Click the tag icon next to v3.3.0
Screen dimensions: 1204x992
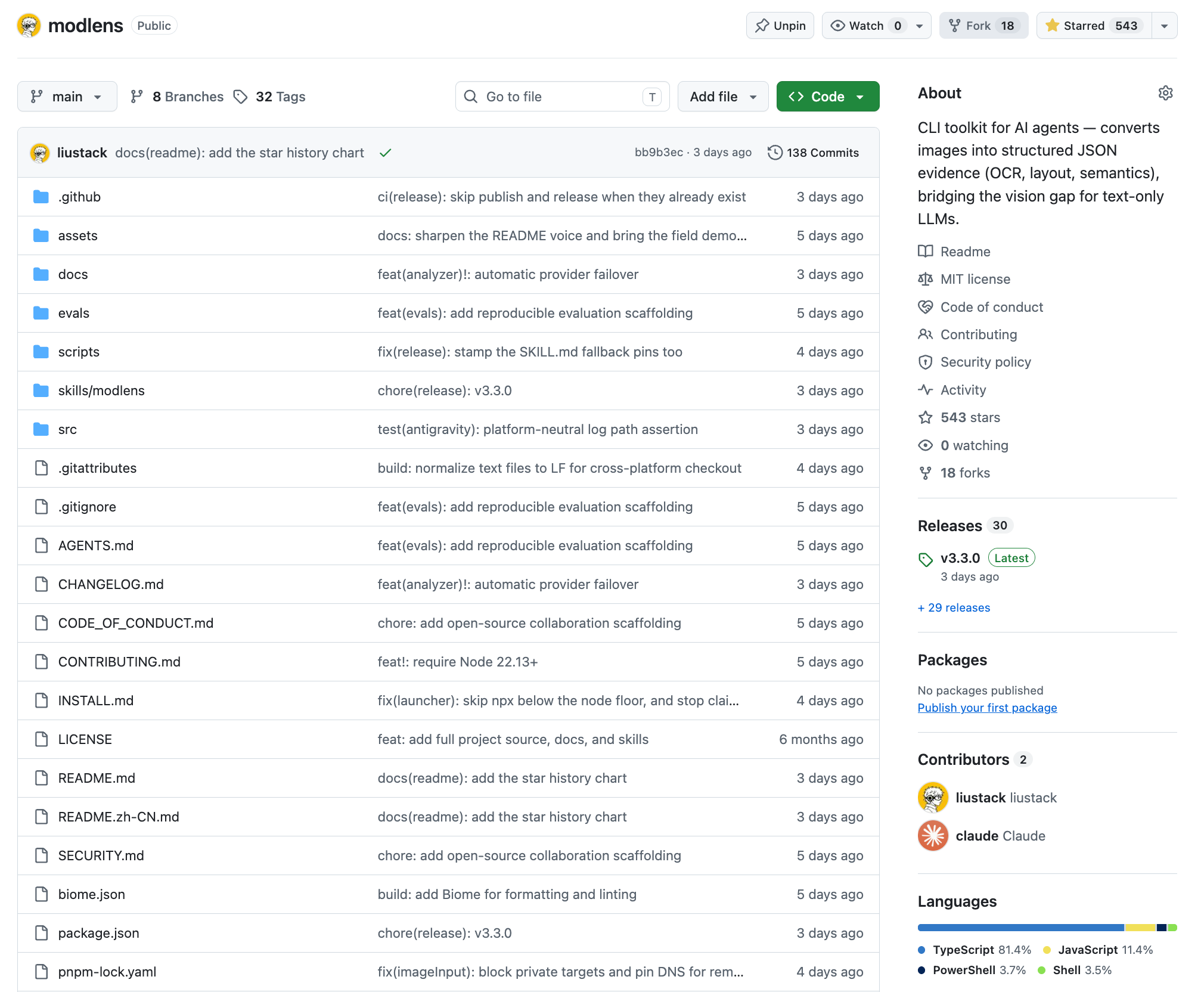[925, 559]
